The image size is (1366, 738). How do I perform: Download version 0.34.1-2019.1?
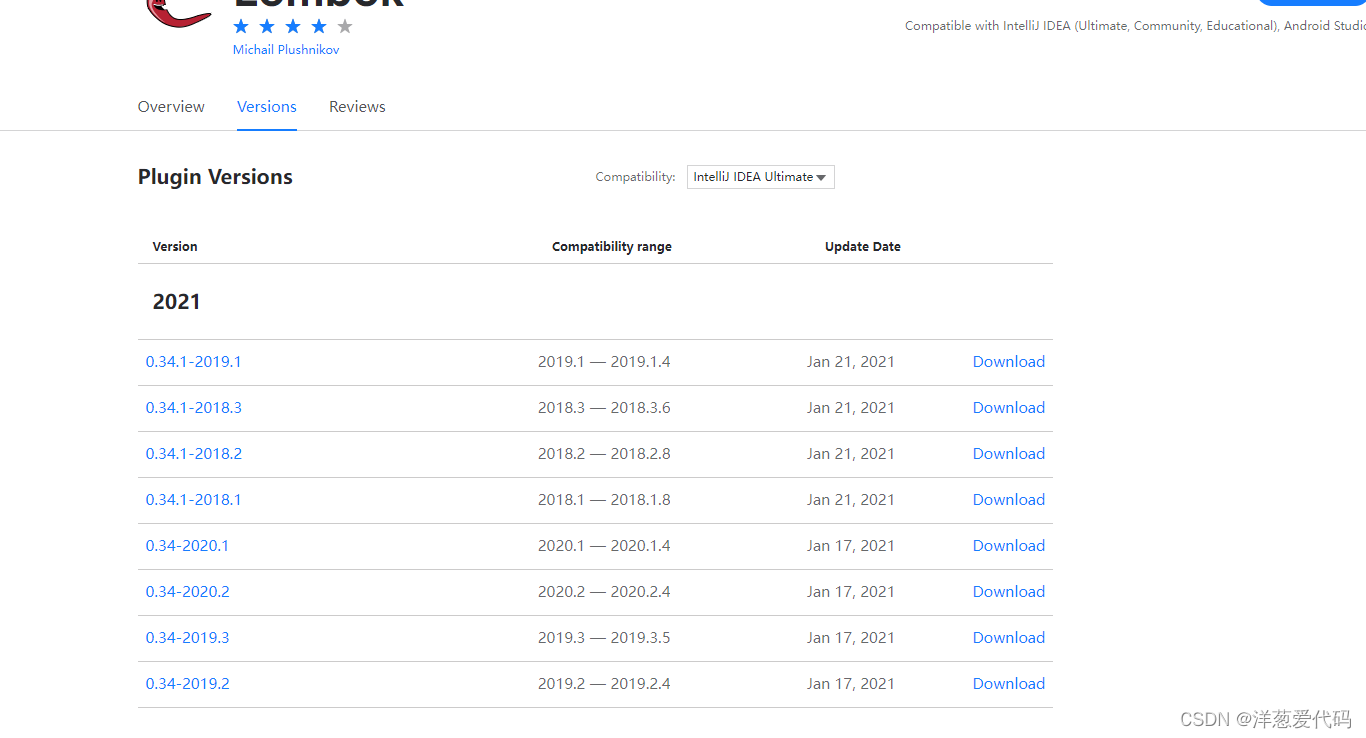tap(1009, 362)
